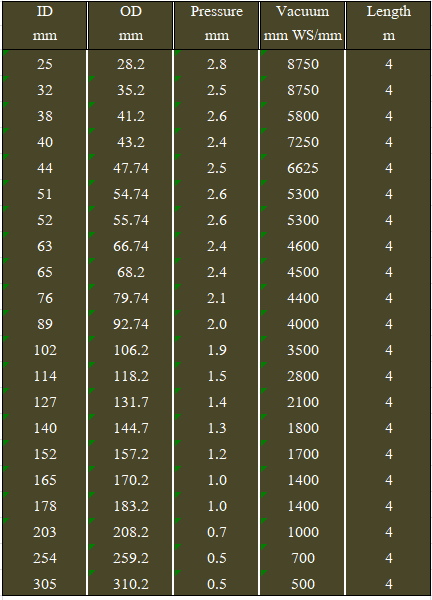Select the Vacuum mm WS/mm header
Viewport: 432px width, 600px height.
point(303,25)
